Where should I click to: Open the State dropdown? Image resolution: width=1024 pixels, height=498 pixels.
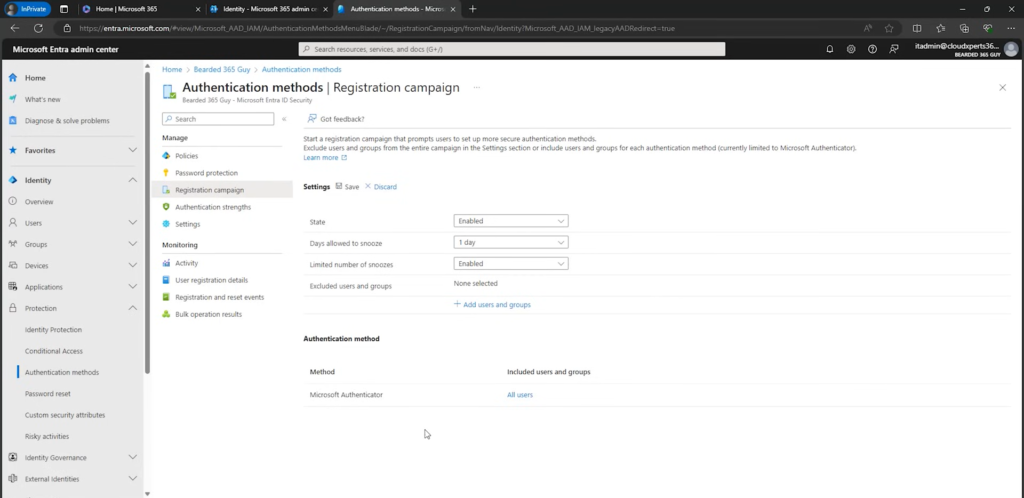tap(511, 221)
